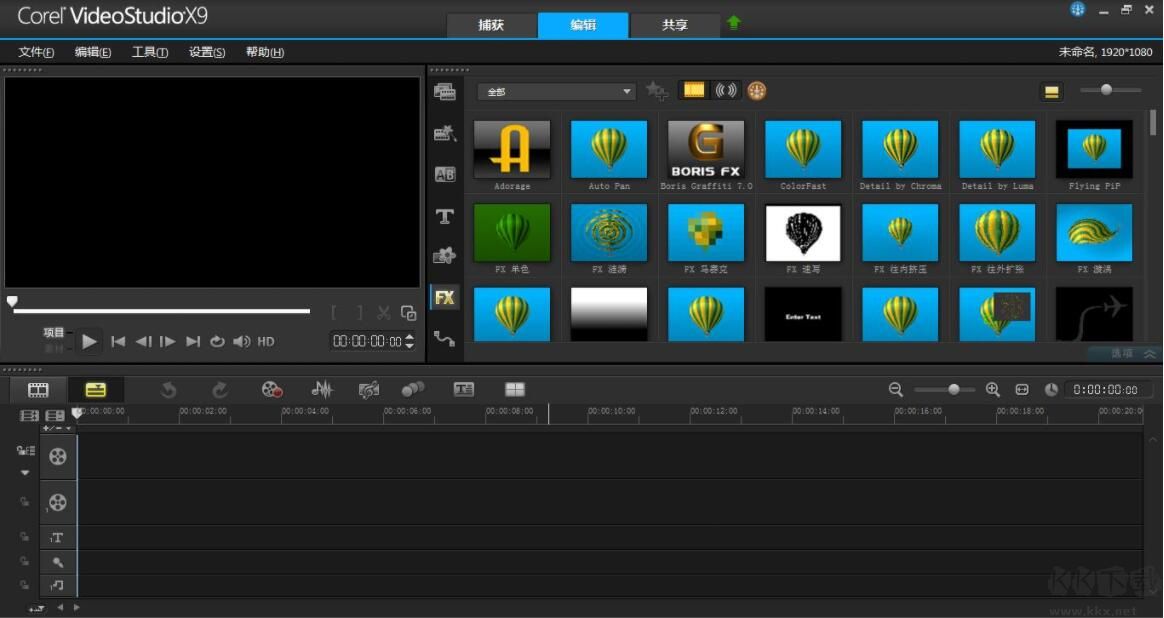Screen dimensions: 1164x618
Task: Open the 工具(T) menu
Action: [x=150, y=52]
